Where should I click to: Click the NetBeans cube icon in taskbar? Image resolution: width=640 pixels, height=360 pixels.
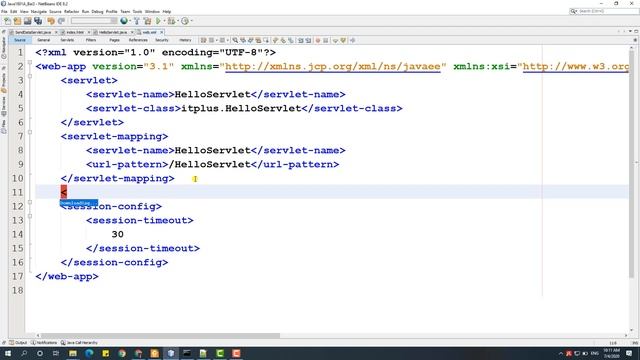pyautogui.click(x=171, y=353)
